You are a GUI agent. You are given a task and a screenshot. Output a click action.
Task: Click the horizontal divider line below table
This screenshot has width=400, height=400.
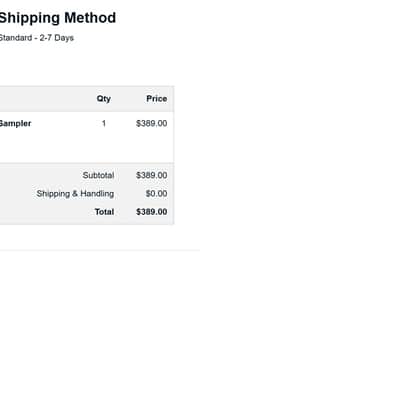click(100, 250)
